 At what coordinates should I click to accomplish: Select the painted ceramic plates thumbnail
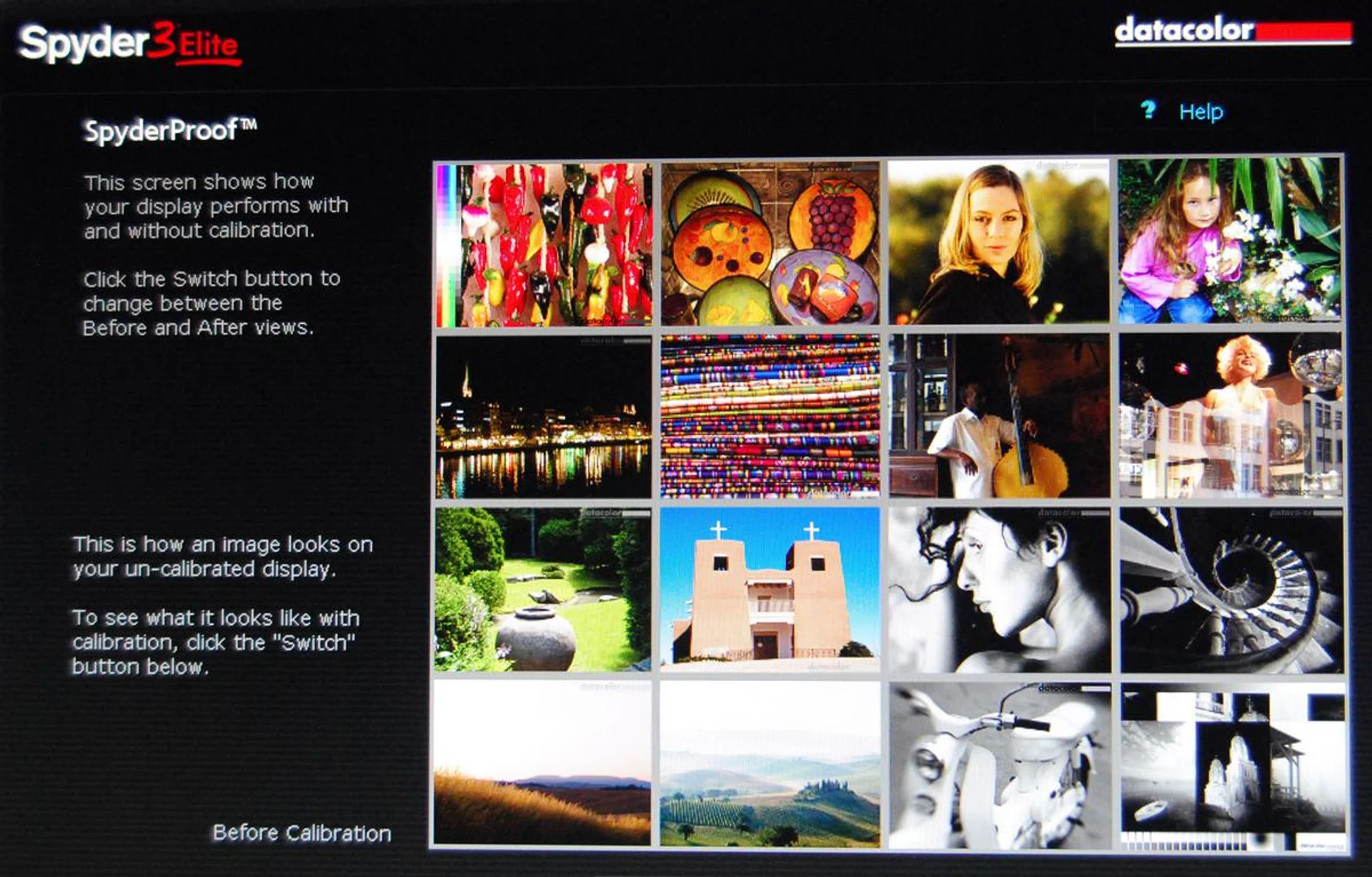pos(770,244)
